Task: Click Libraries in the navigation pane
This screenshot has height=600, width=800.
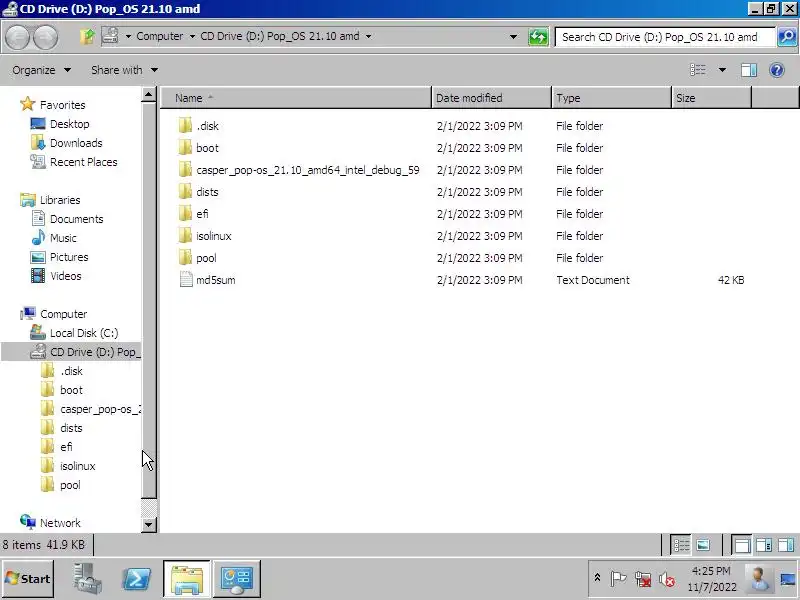Action: click(60, 200)
